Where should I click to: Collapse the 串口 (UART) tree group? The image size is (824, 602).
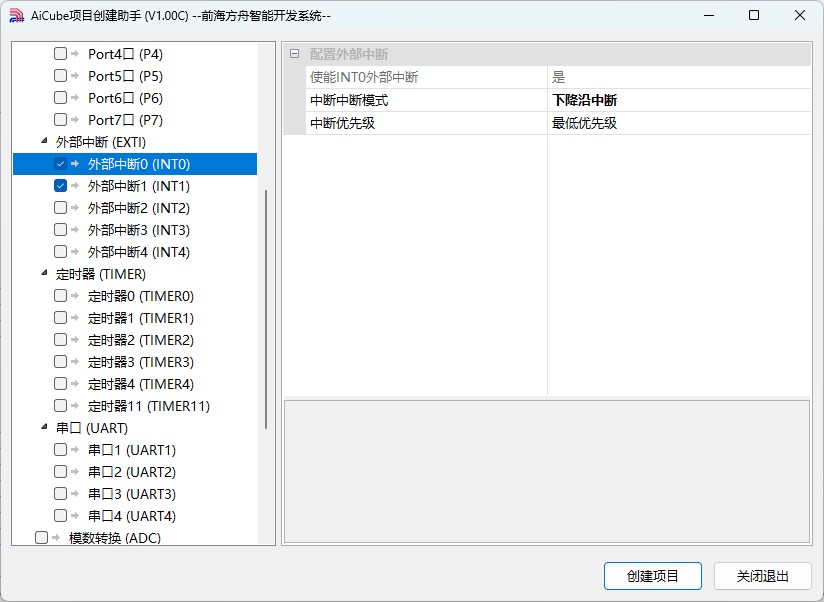click(44, 427)
